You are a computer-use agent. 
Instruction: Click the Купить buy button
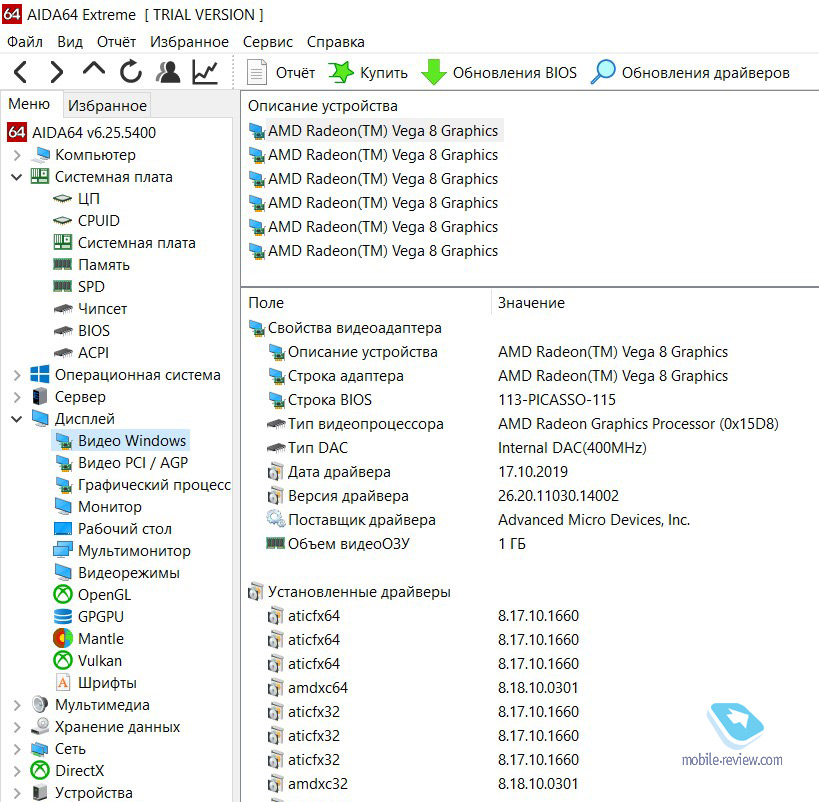click(368, 73)
